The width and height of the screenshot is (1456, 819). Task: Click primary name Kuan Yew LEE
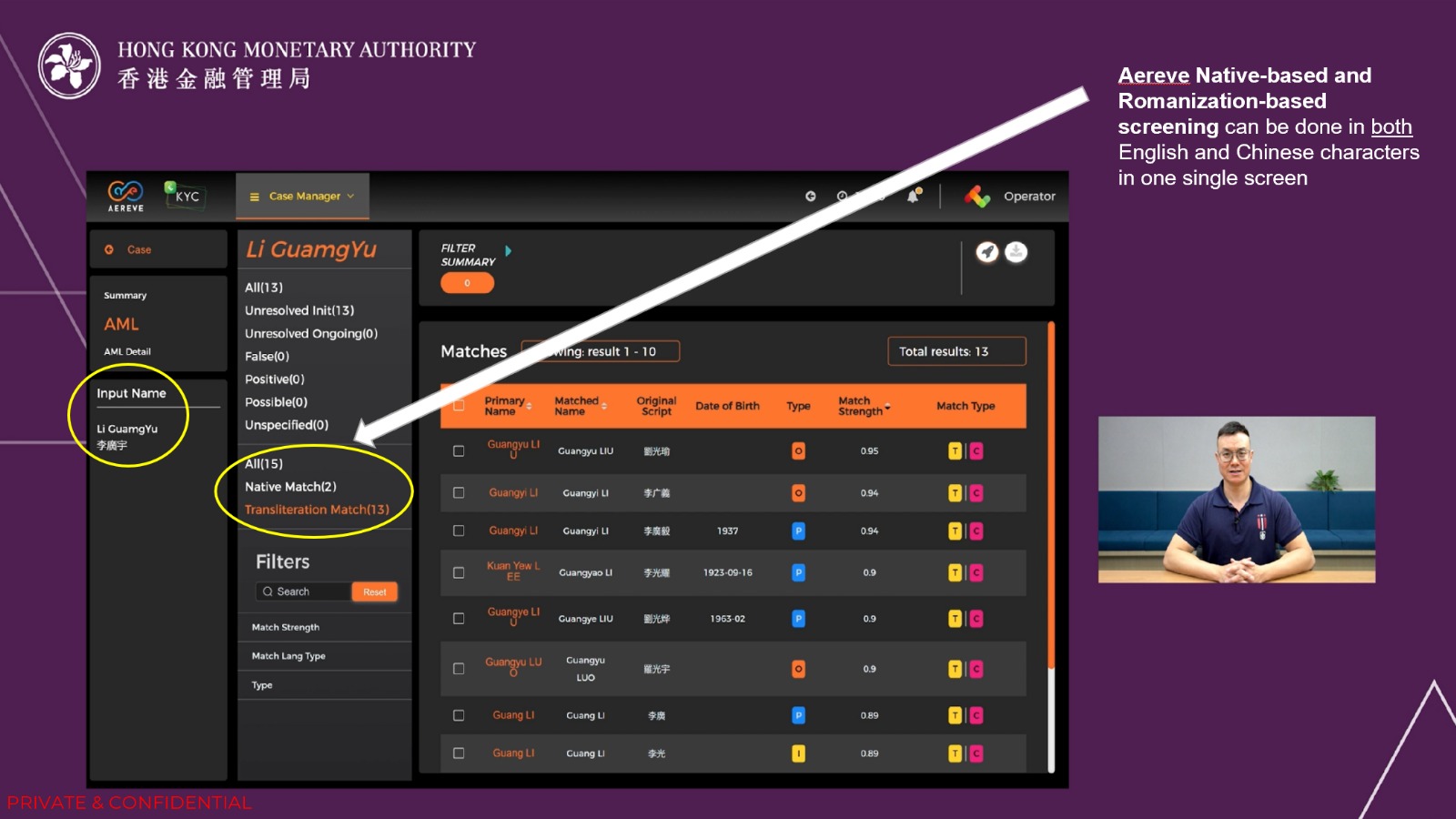pyautogui.click(x=513, y=571)
